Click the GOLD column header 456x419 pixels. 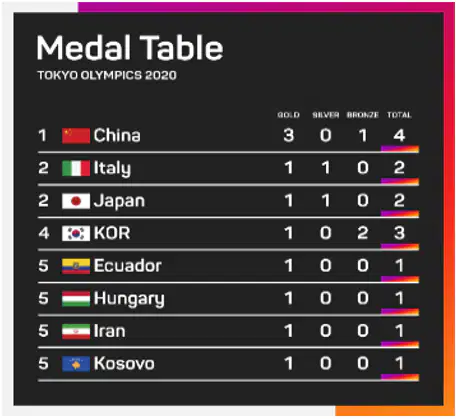point(289,115)
